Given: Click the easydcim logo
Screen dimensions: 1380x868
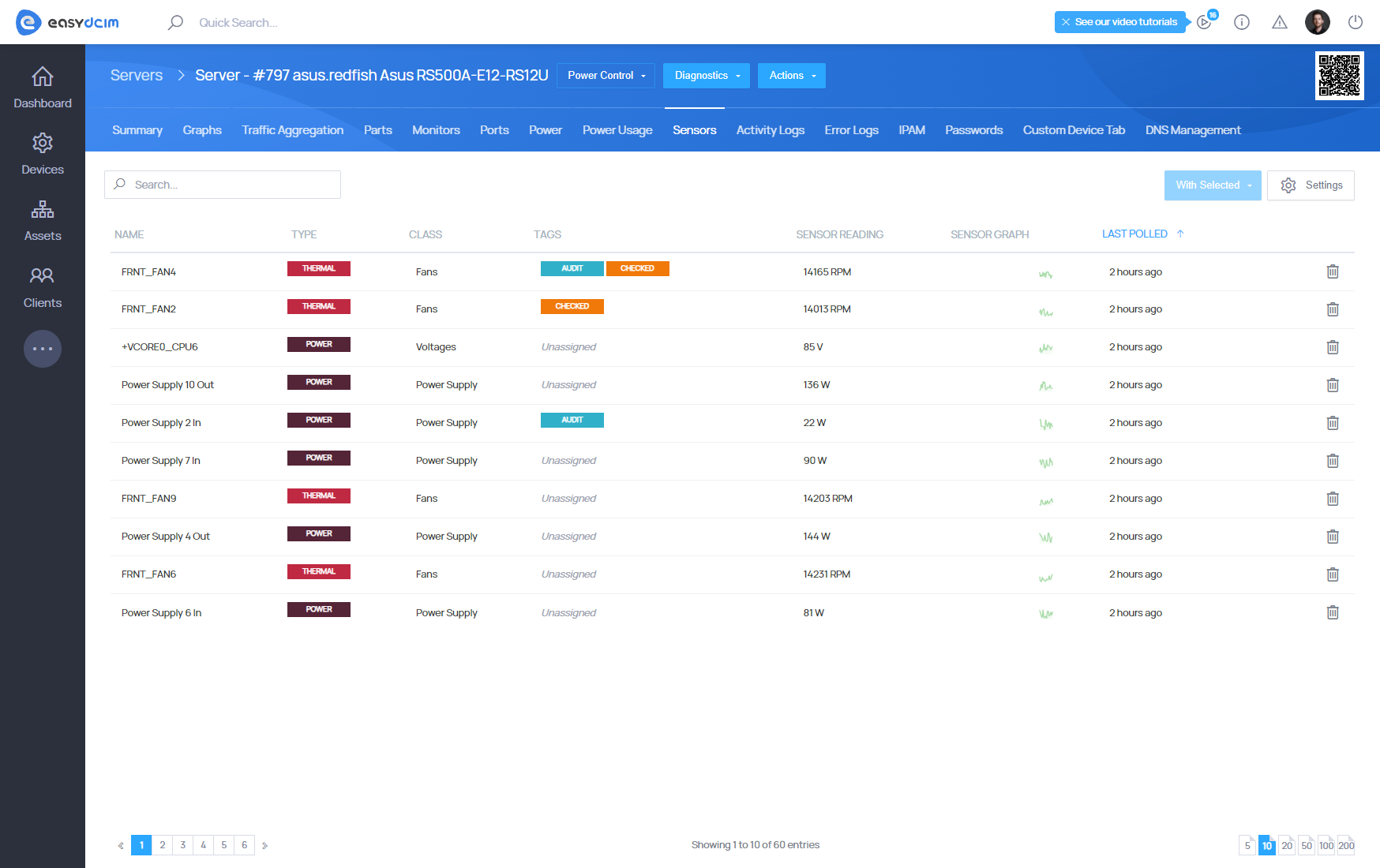Looking at the screenshot, I should 68,22.
